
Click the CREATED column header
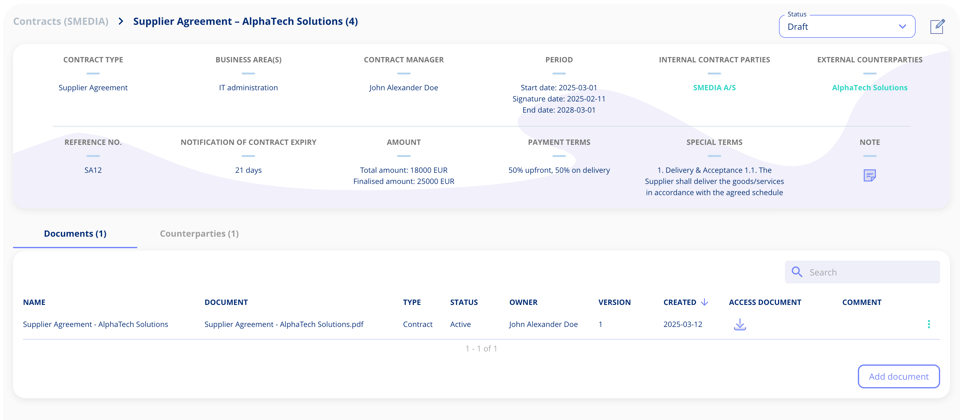[680, 302]
